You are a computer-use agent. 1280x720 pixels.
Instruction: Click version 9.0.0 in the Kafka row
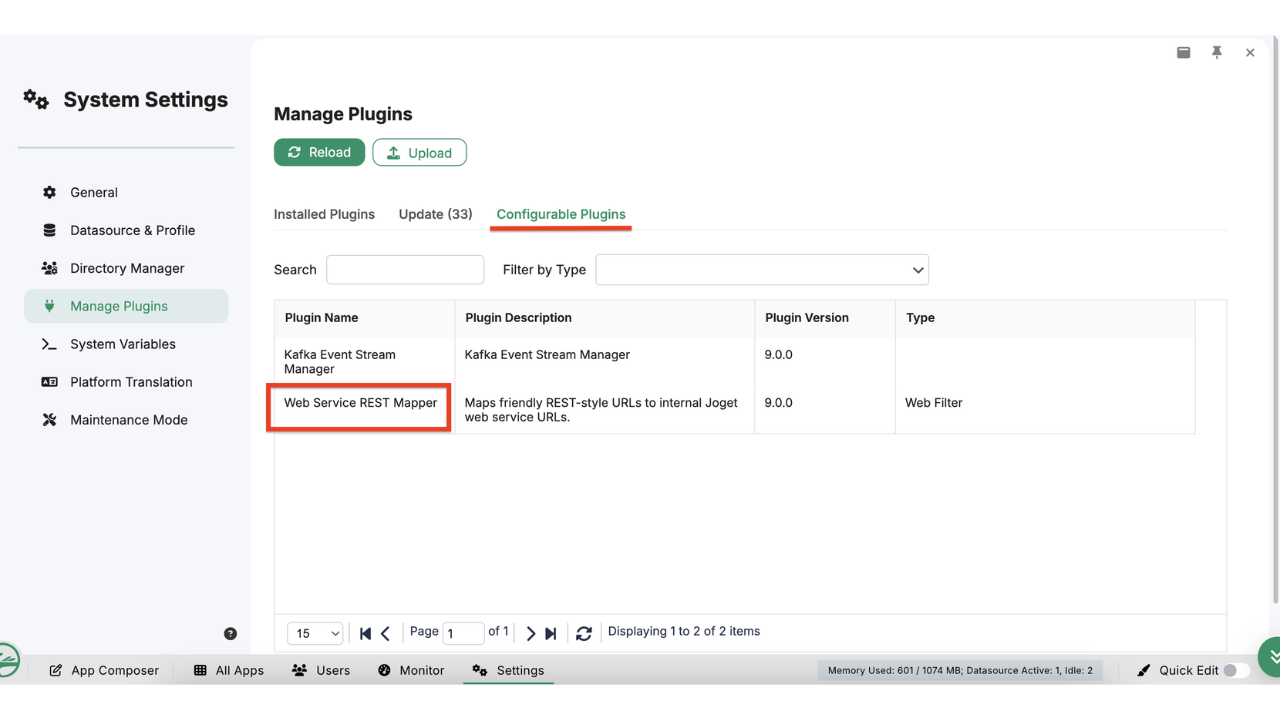click(779, 355)
